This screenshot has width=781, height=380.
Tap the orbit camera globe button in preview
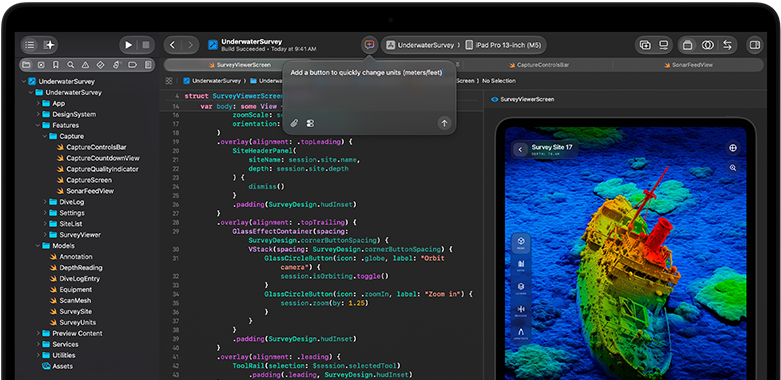[733, 148]
